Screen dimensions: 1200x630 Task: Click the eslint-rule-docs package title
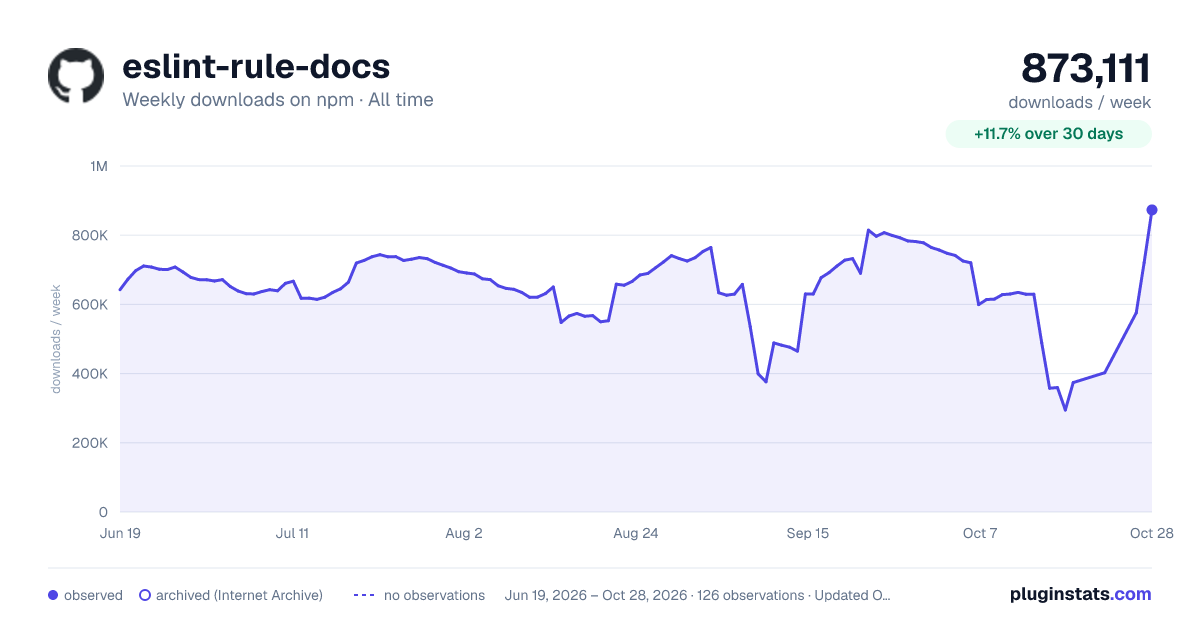pos(256,66)
